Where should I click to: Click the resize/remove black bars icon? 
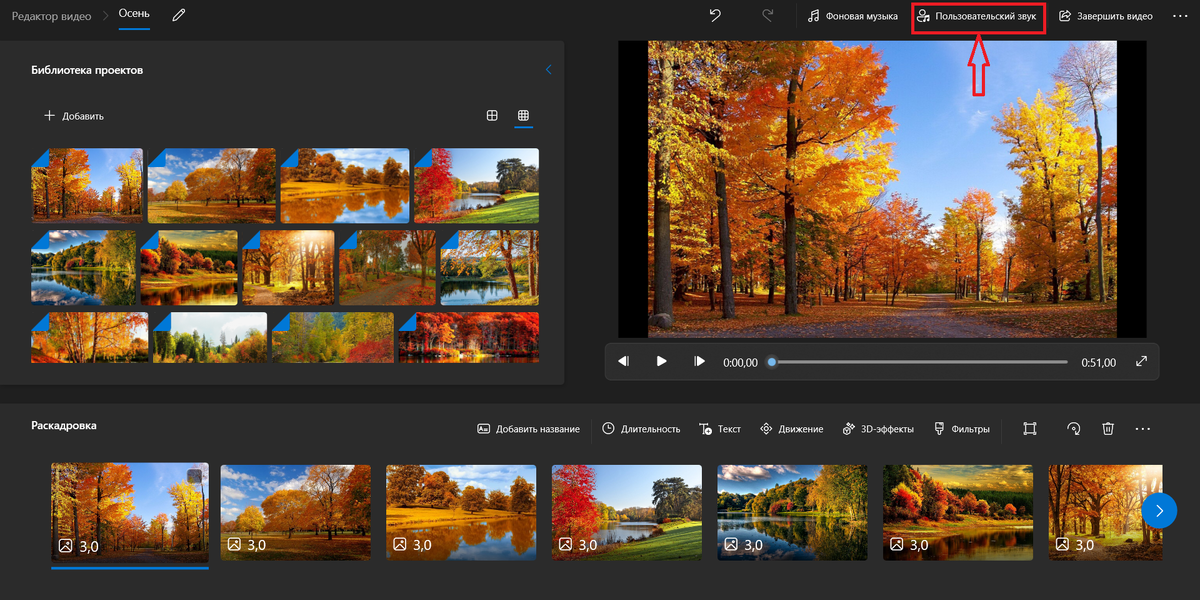[1029, 428]
